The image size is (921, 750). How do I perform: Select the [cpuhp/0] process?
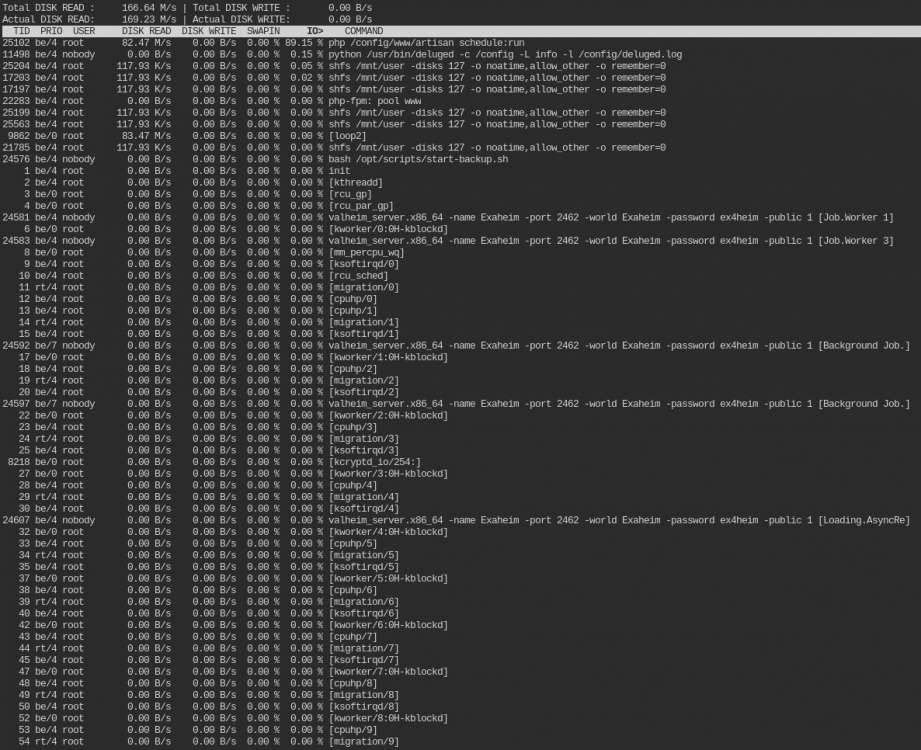[352, 299]
